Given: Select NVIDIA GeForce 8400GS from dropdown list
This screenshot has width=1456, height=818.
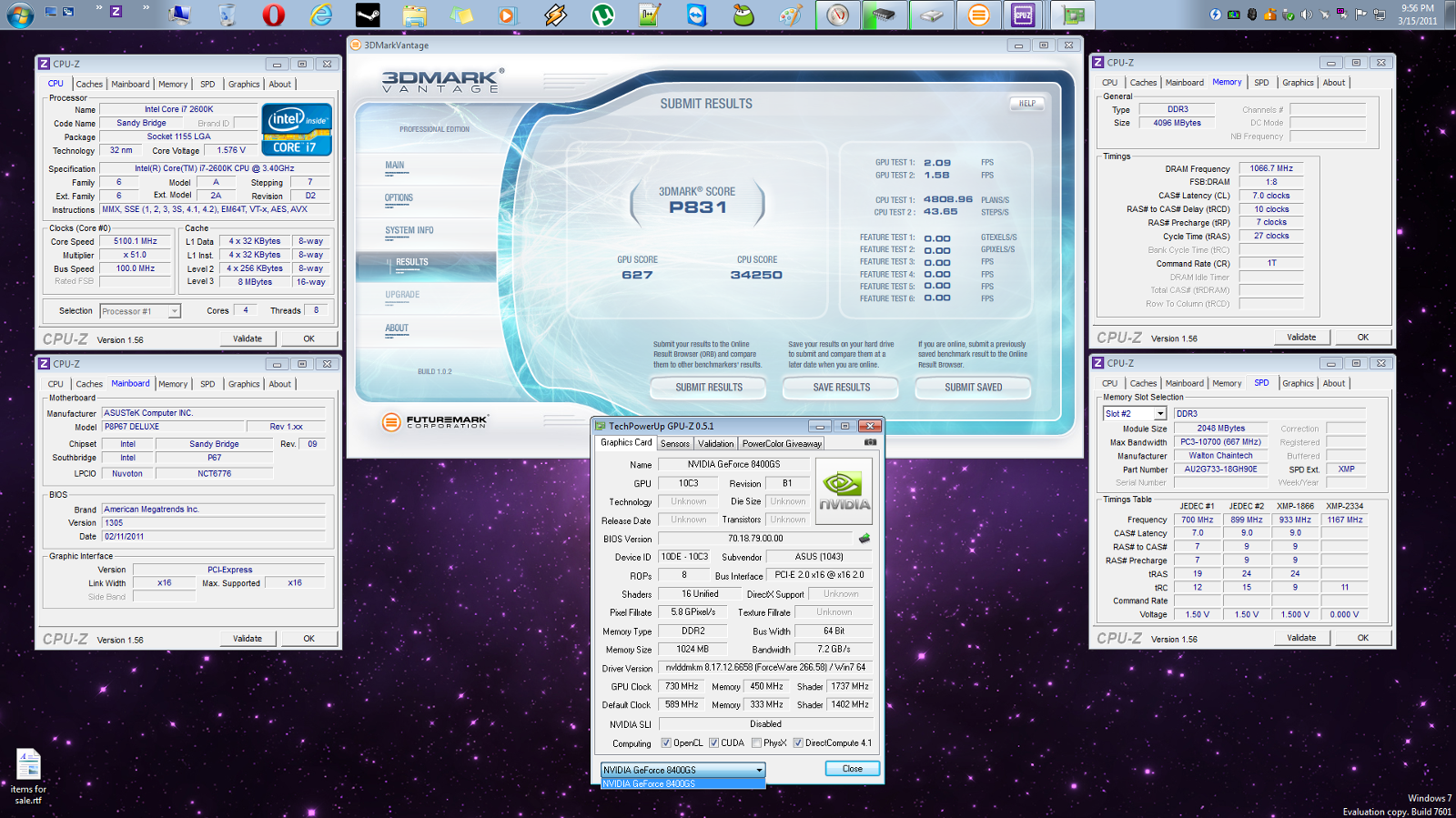Looking at the screenshot, I should (x=682, y=783).
